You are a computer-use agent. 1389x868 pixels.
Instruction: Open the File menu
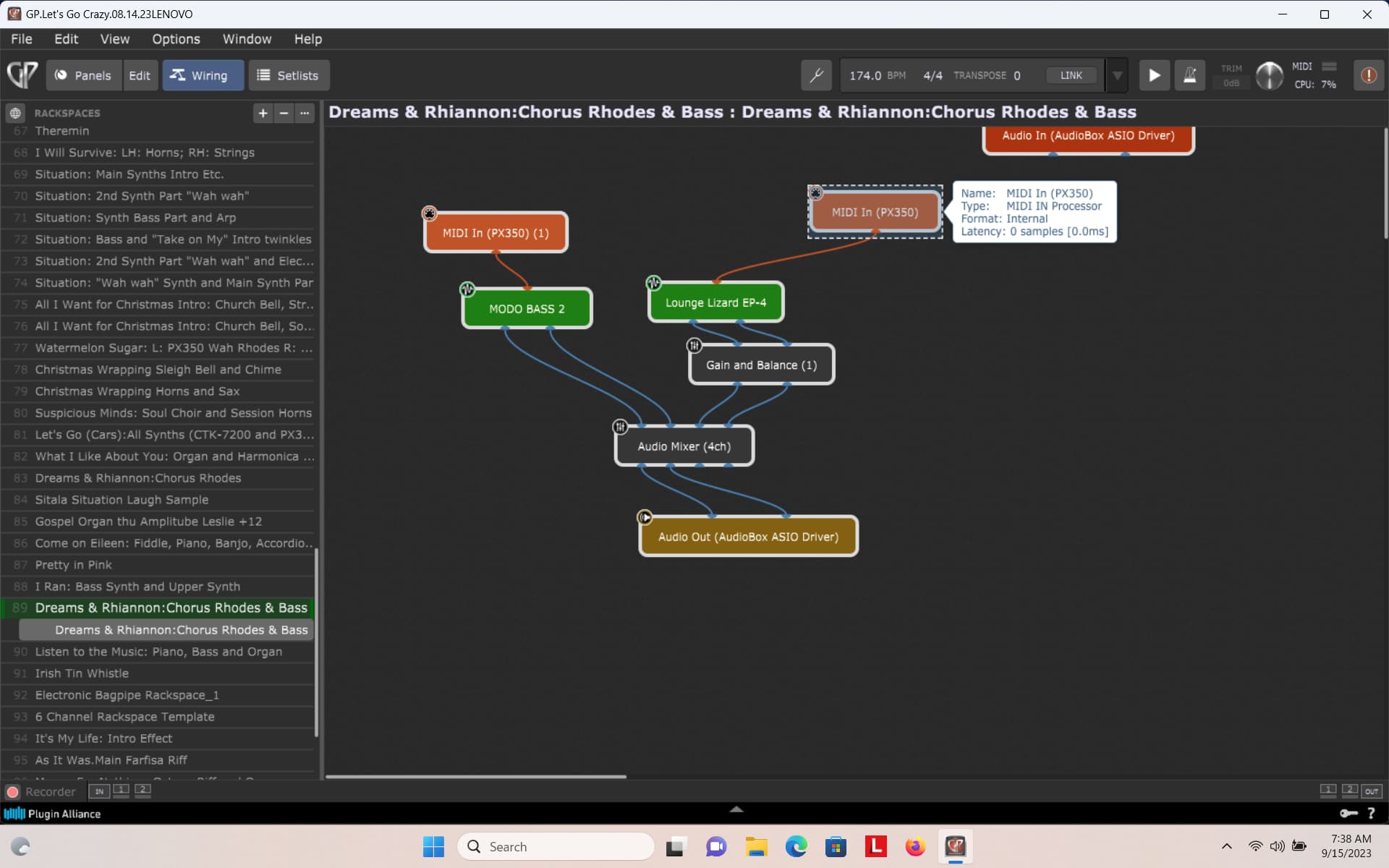click(x=21, y=39)
